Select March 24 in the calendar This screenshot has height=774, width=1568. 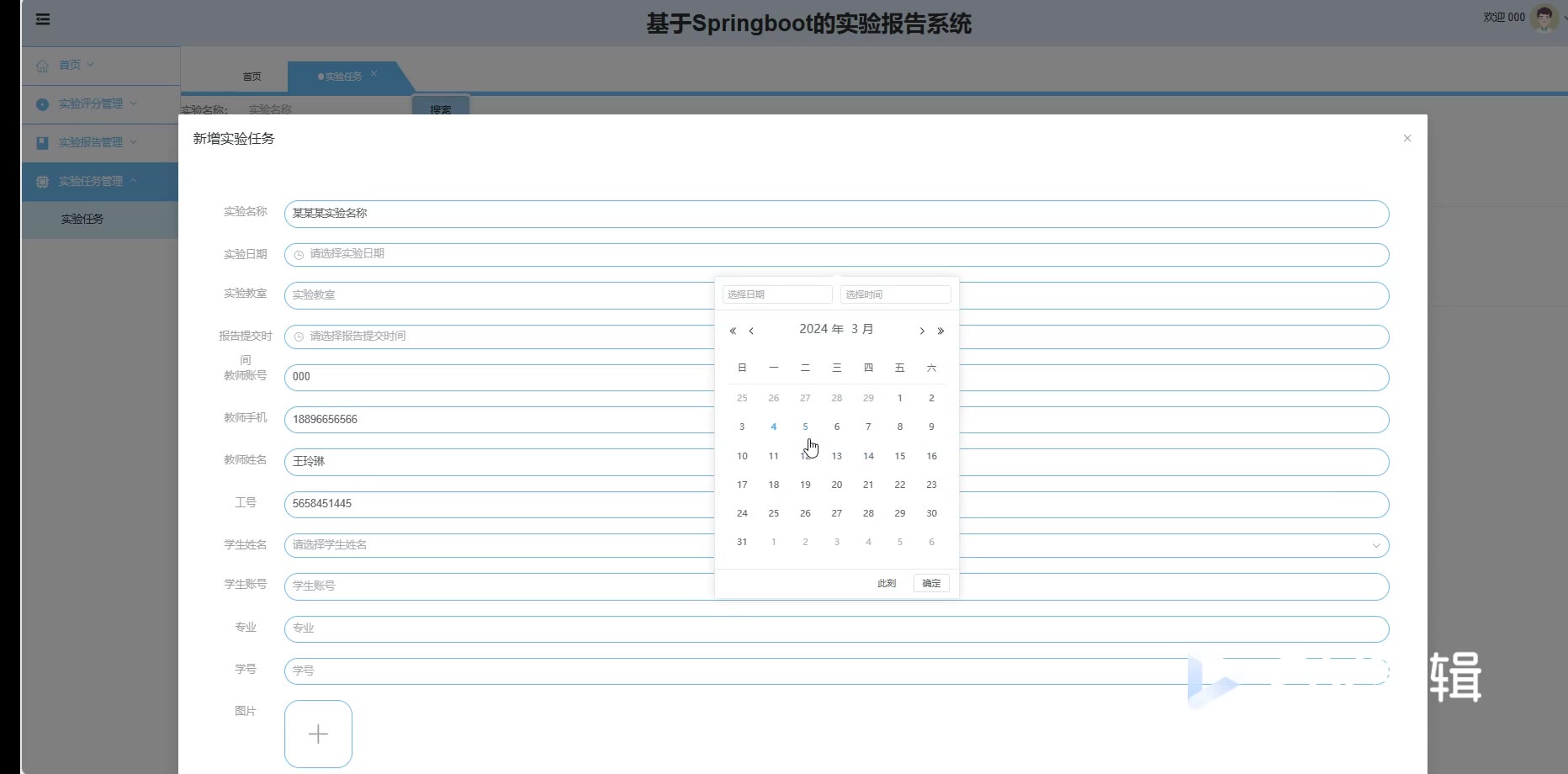pyautogui.click(x=742, y=513)
